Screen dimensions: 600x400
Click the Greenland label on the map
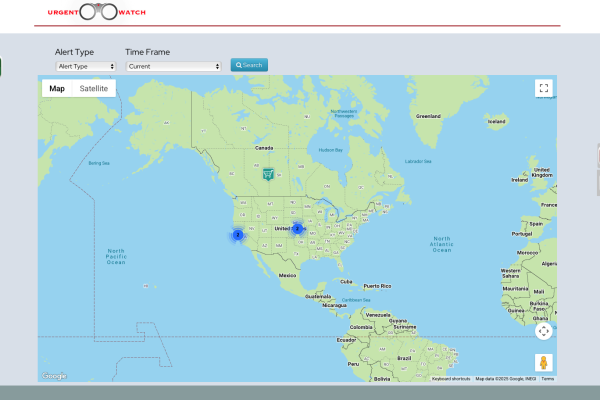(428, 115)
